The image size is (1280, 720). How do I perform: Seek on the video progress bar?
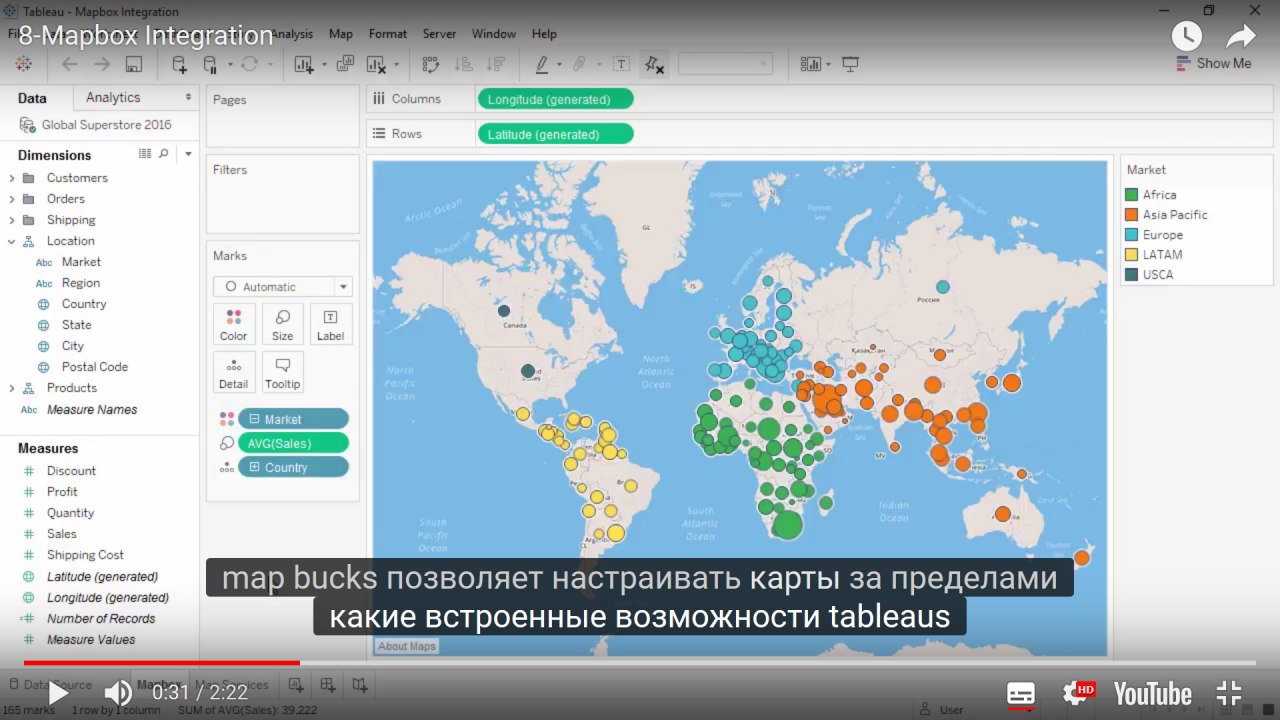pyautogui.click(x=640, y=662)
